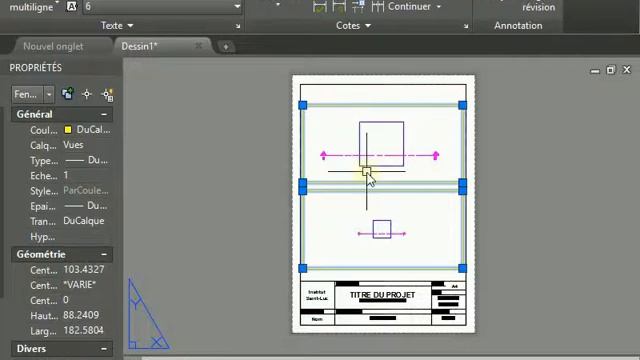Click the Largeur value 182.5804
Screen dimensions: 640x360
pyautogui.click(x=83, y=330)
